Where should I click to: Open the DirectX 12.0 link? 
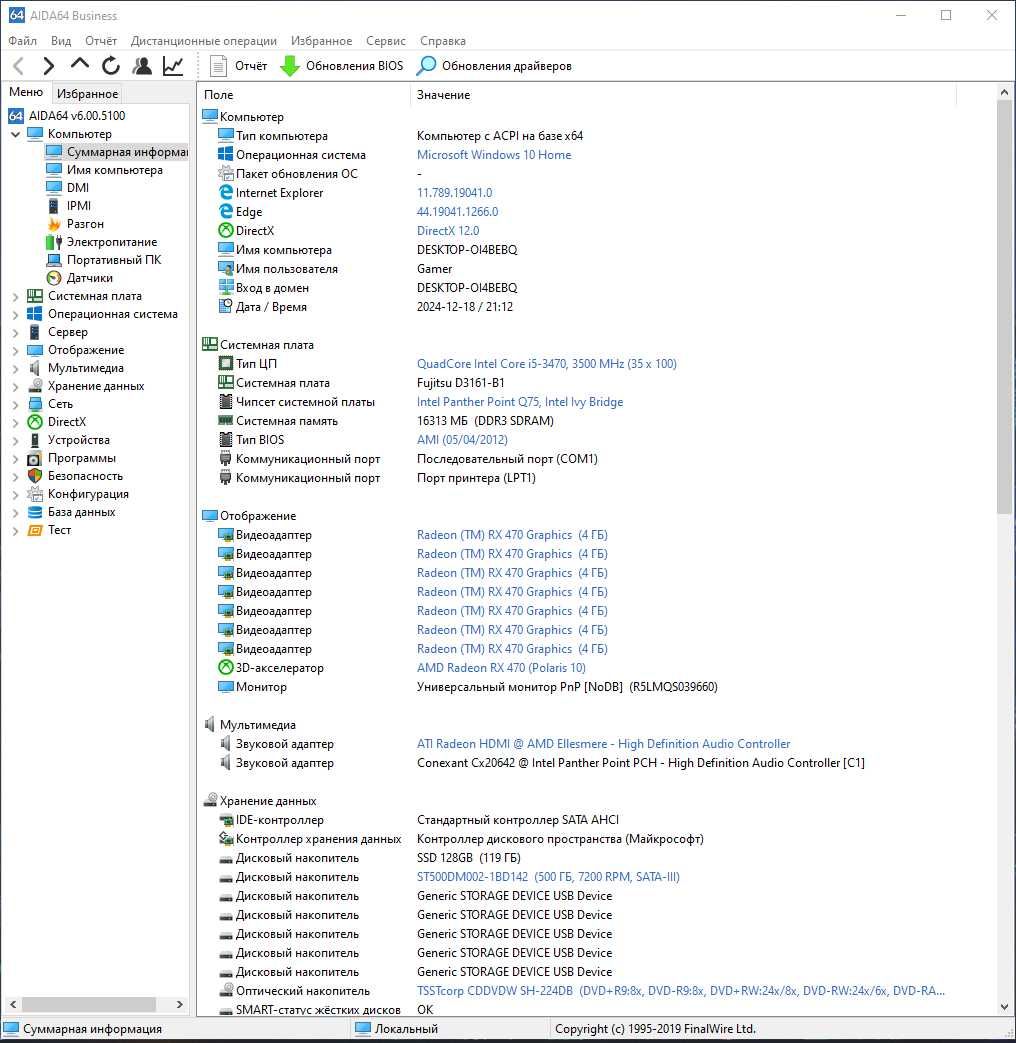pyautogui.click(x=448, y=230)
